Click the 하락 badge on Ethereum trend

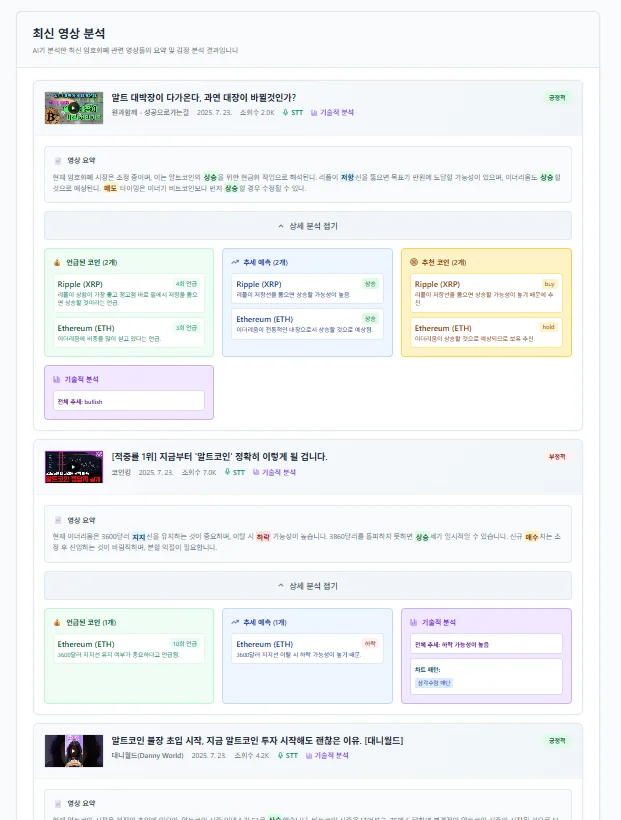(x=370, y=644)
